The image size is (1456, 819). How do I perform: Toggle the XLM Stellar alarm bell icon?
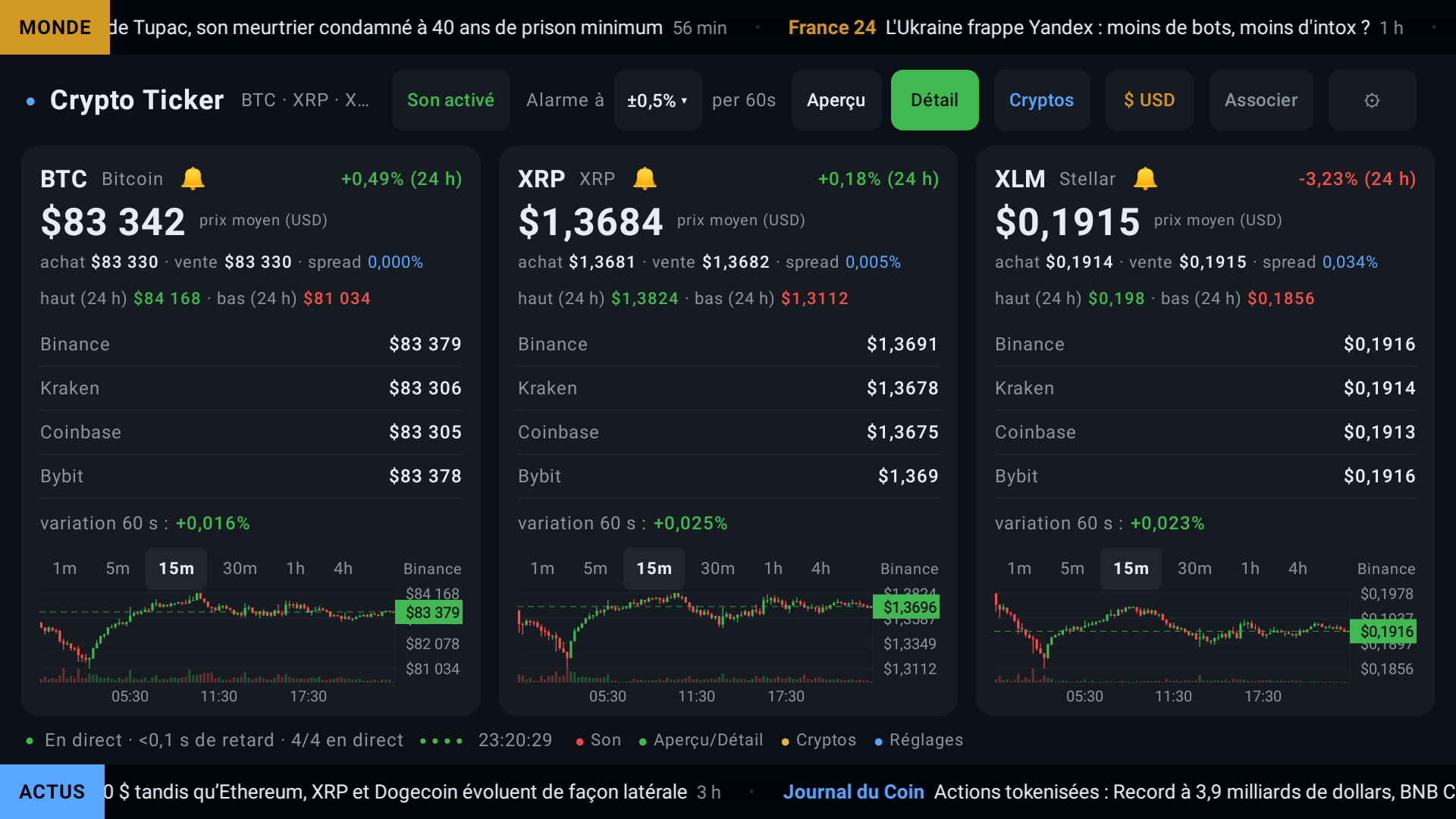coord(1145,179)
